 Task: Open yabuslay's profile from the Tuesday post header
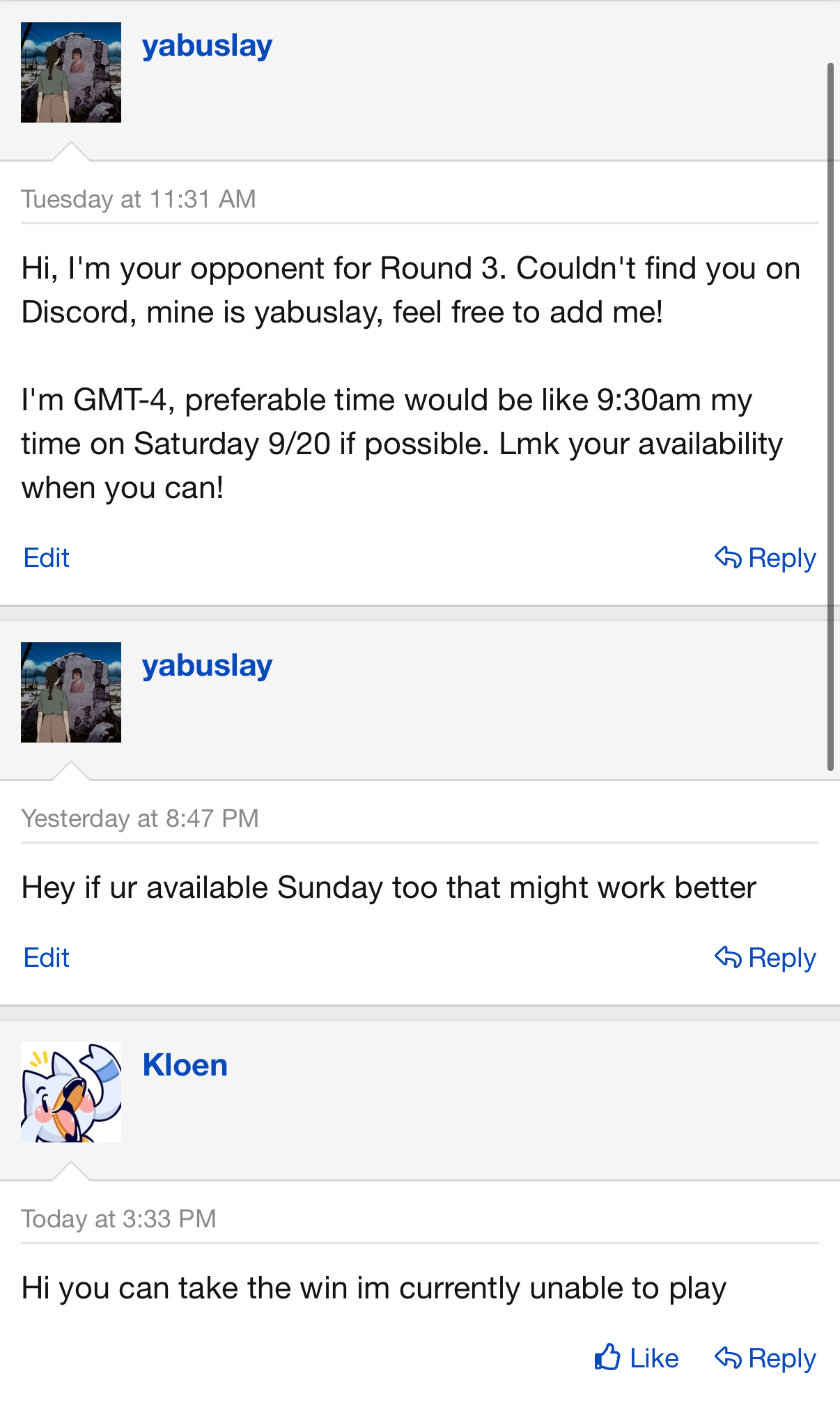click(207, 46)
